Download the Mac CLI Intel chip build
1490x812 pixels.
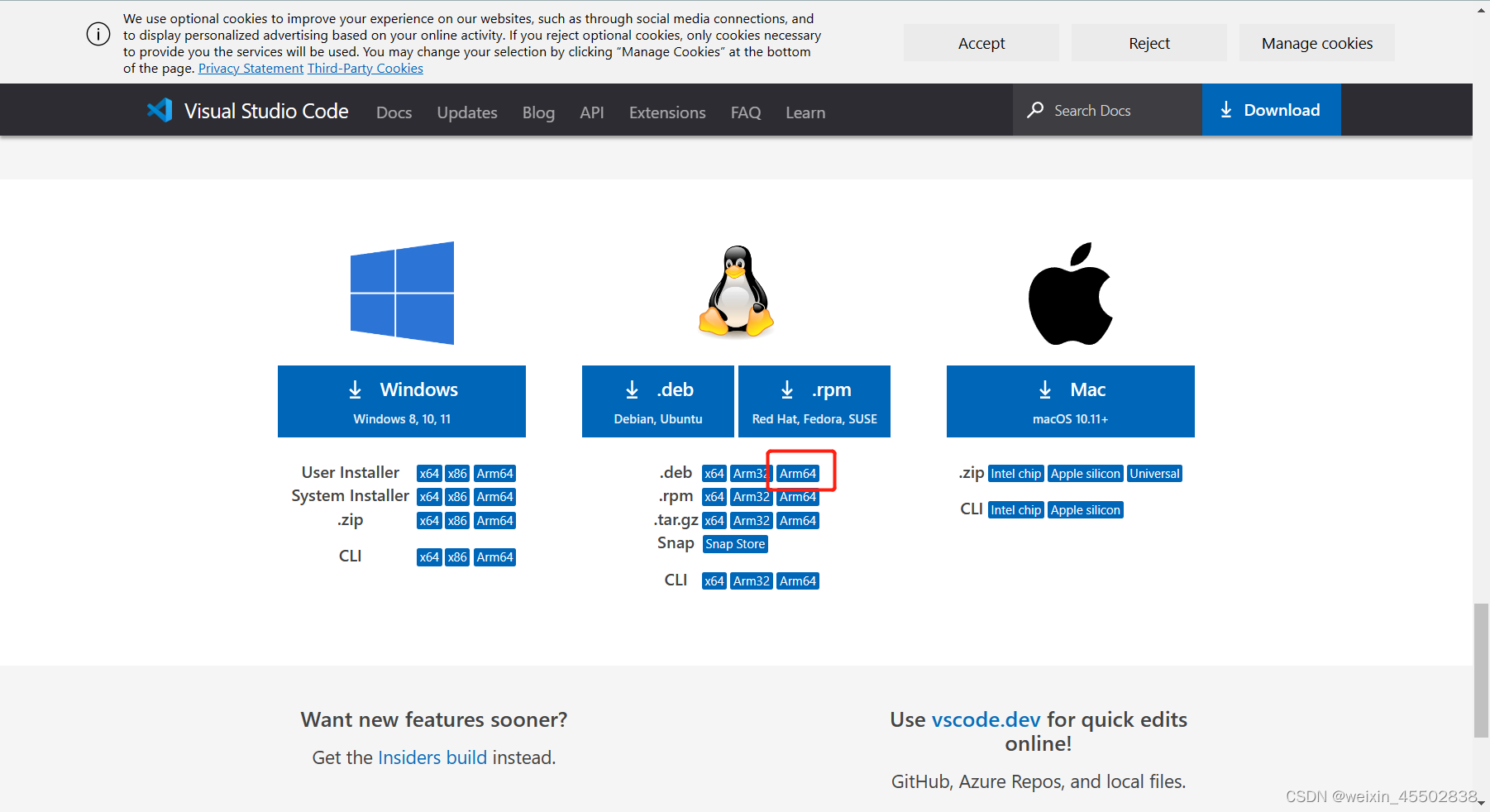[x=1016, y=510]
